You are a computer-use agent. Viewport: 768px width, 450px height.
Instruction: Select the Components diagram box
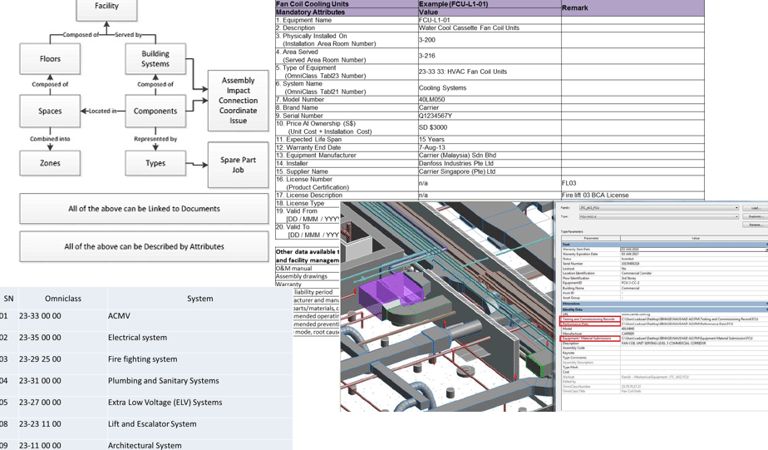(x=155, y=110)
